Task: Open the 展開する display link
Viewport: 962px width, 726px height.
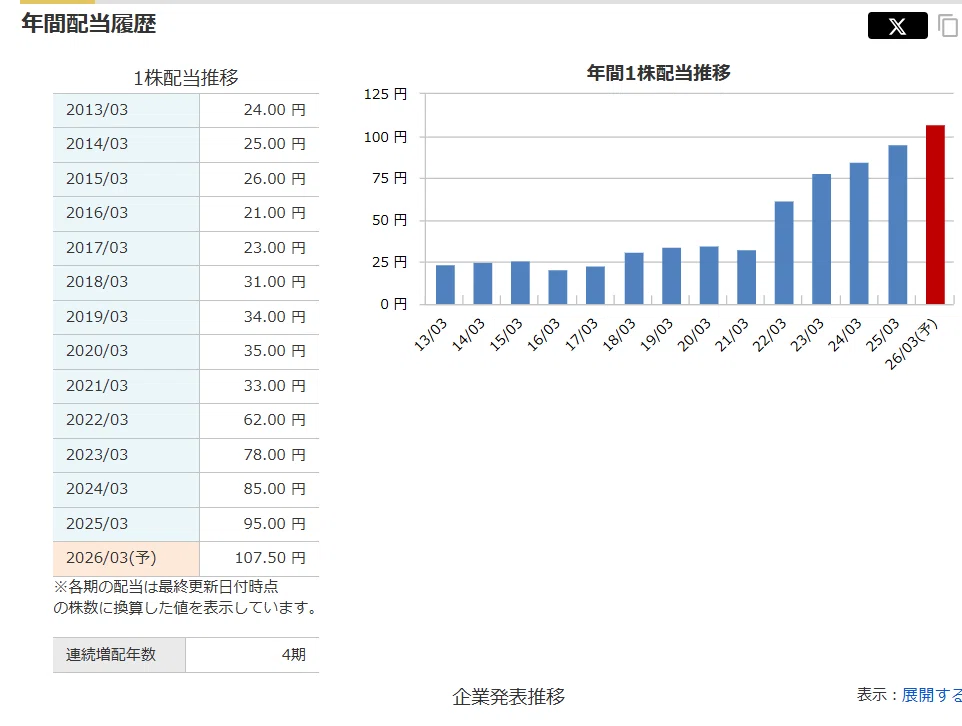Action: (931, 695)
